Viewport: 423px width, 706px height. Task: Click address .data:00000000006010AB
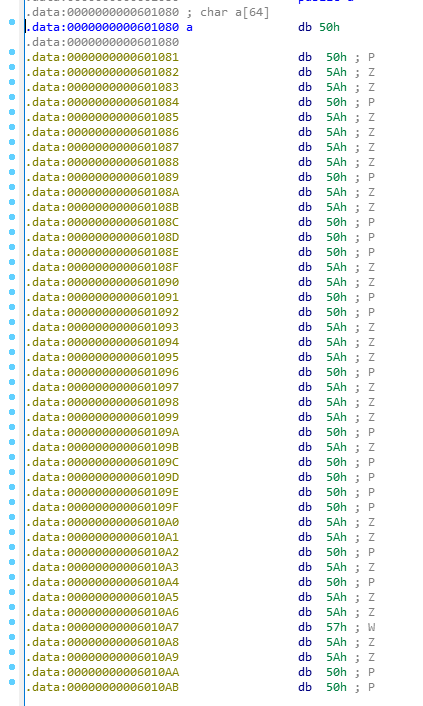pos(102,688)
